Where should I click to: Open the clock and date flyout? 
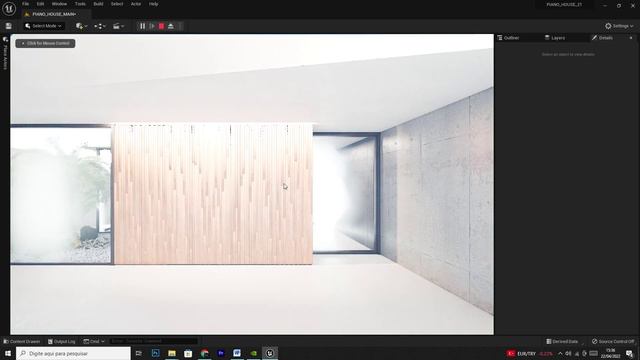(x=611, y=353)
